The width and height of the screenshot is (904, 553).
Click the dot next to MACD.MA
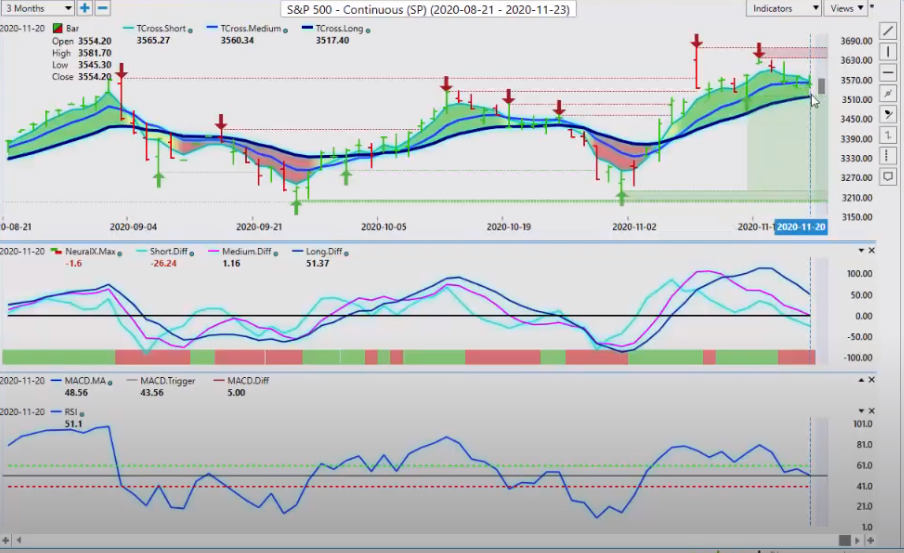[x=110, y=382]
